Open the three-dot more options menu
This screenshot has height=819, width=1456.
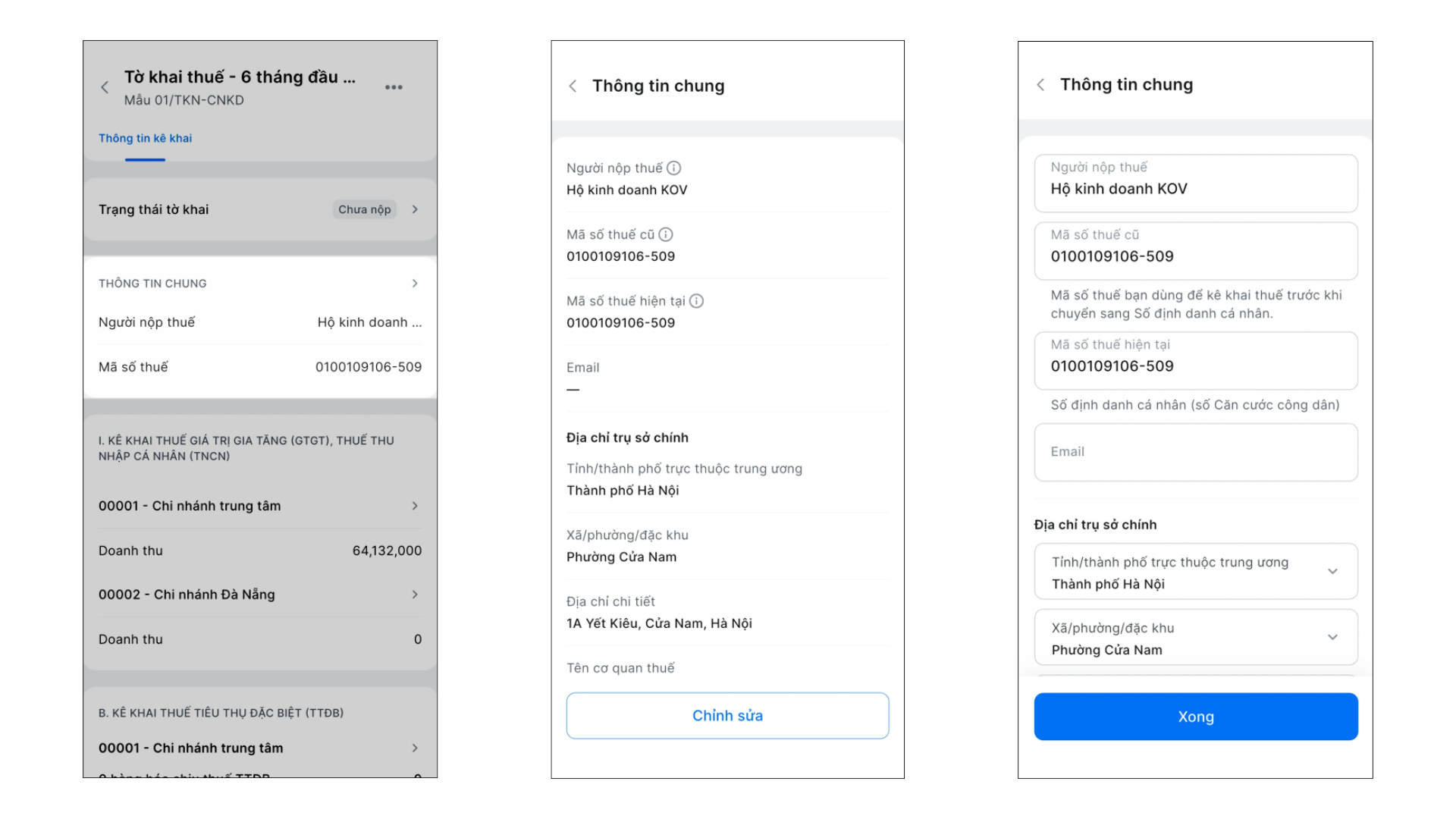tap(394, 87)
